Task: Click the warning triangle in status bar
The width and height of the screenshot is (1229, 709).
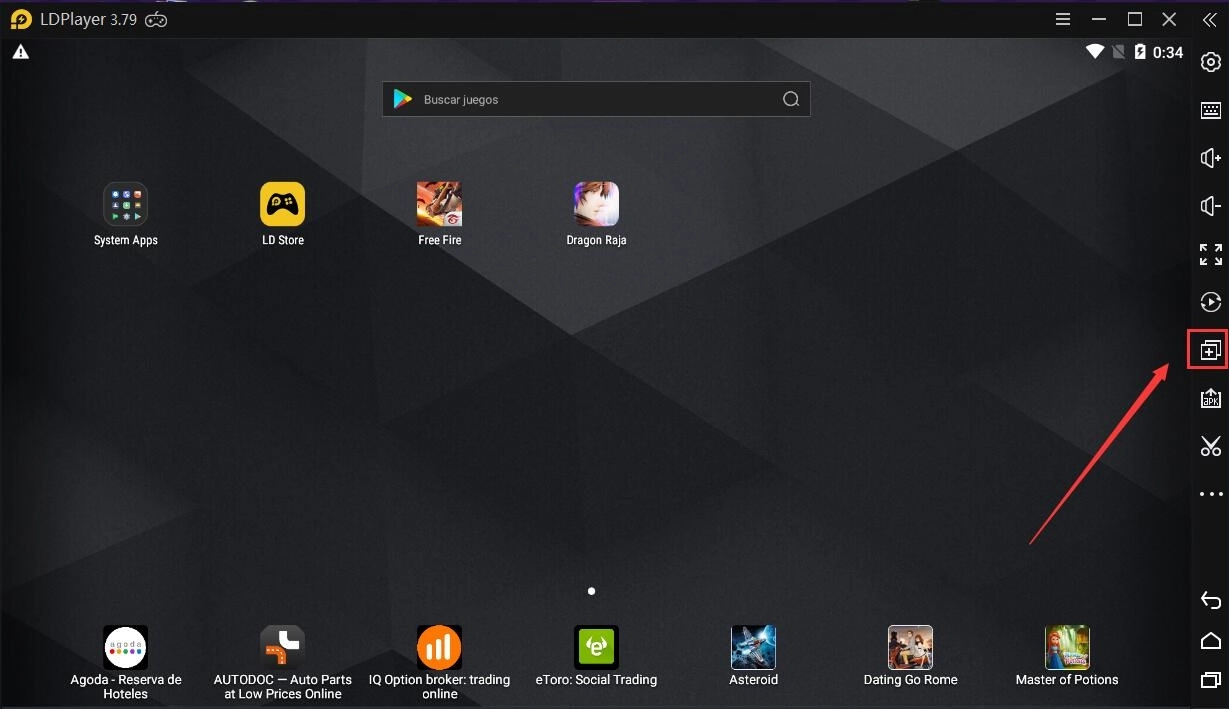Action: [20, 52]
